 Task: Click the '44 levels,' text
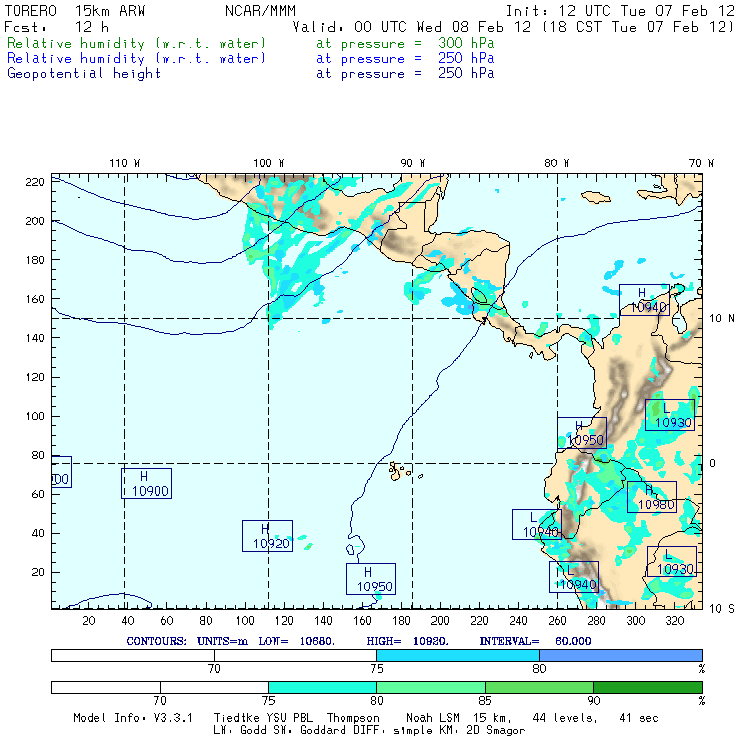[565, 718]
